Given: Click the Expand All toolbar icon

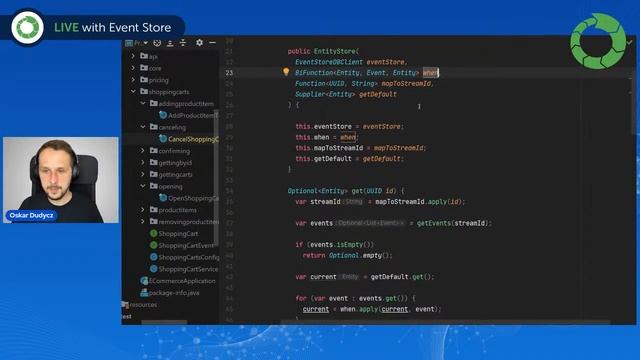Looking at the screenshot, I should (x=170, y=43).
